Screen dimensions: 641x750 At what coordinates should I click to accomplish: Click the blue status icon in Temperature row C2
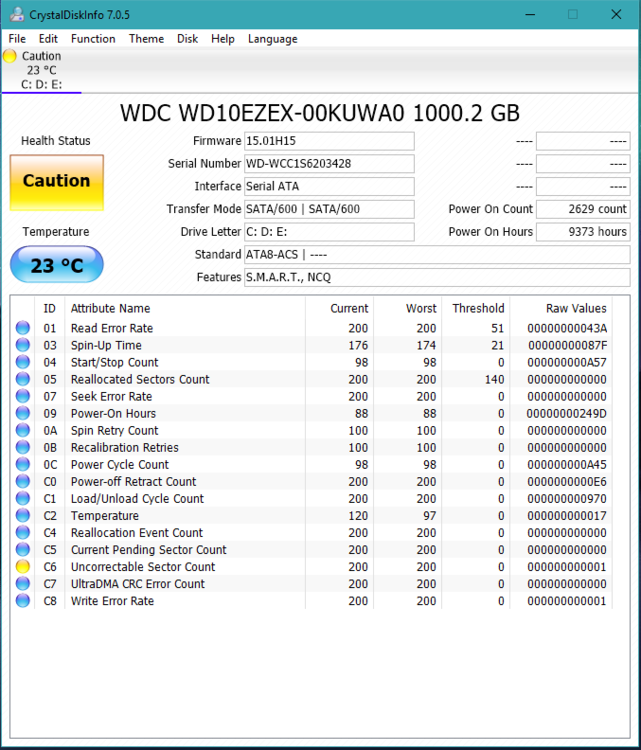(x=22, y=515)
